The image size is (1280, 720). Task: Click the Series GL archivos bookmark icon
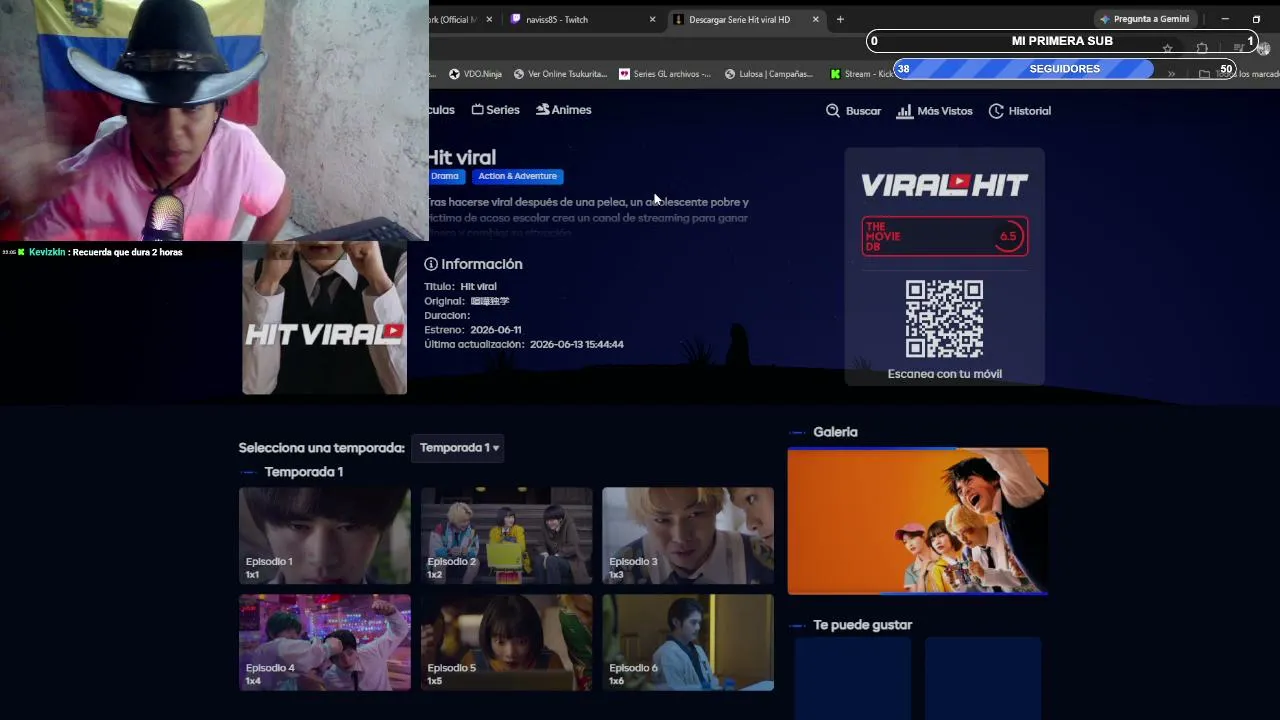(625, 74)
